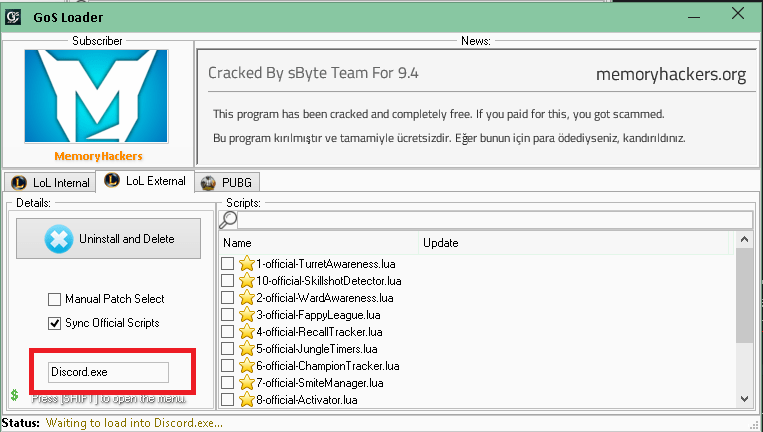Click the MemoryHackers logo image
763x432 pixels.
[x=96, y=96]
